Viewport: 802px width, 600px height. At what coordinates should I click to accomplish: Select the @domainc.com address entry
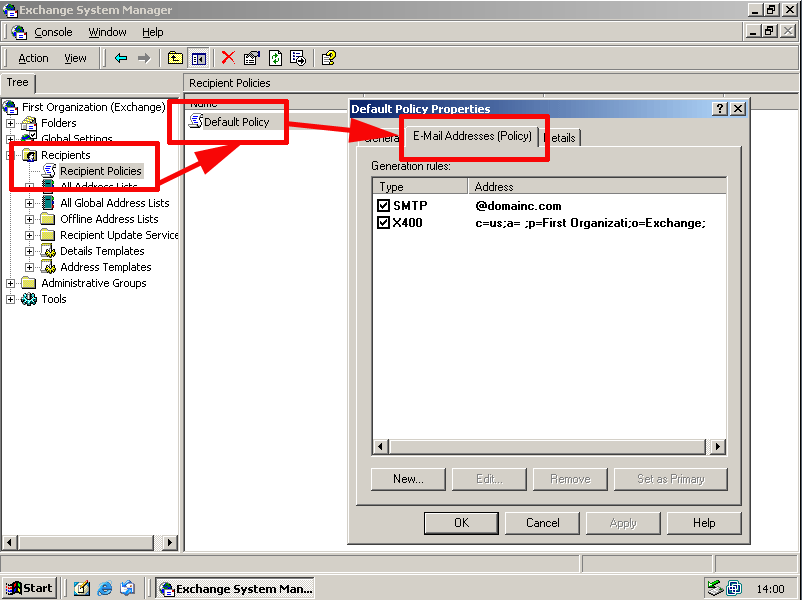[518, 206]
